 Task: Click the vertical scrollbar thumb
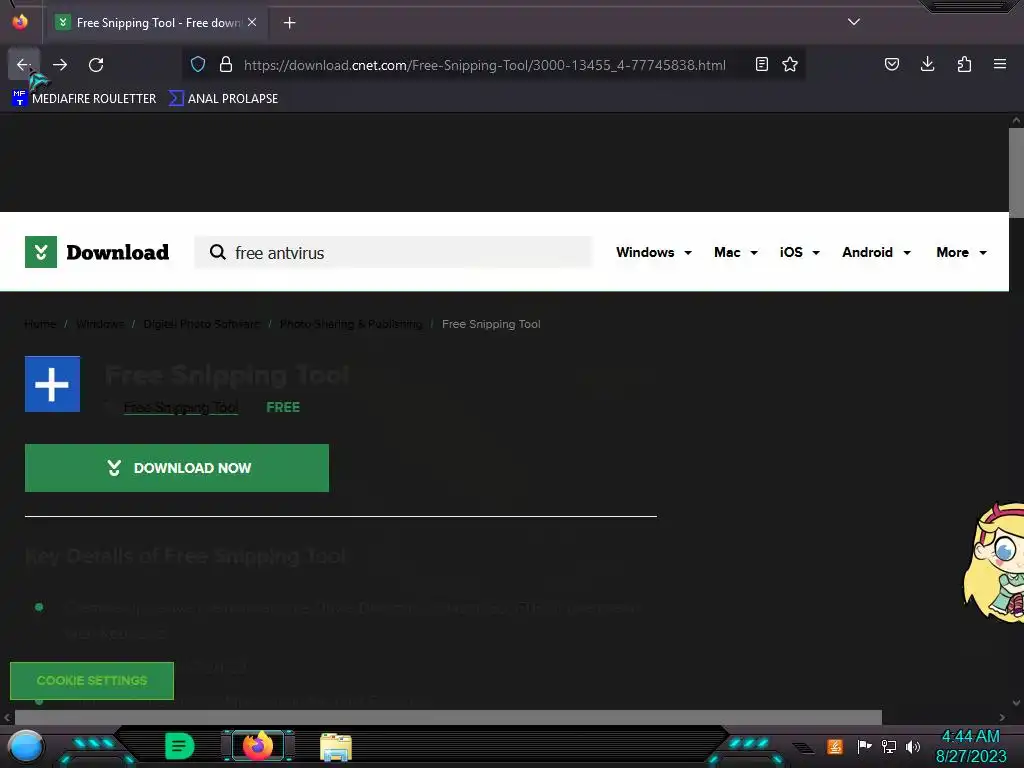1016,173
